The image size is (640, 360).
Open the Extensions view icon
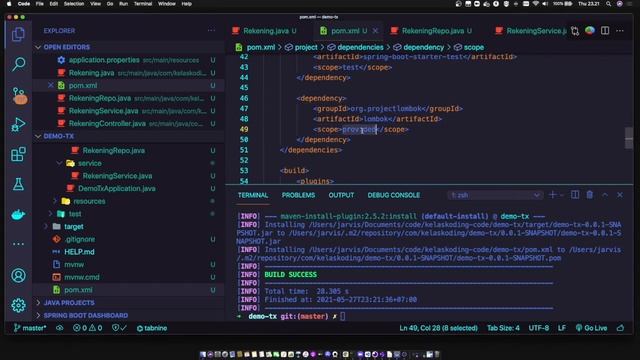[18, 154]
